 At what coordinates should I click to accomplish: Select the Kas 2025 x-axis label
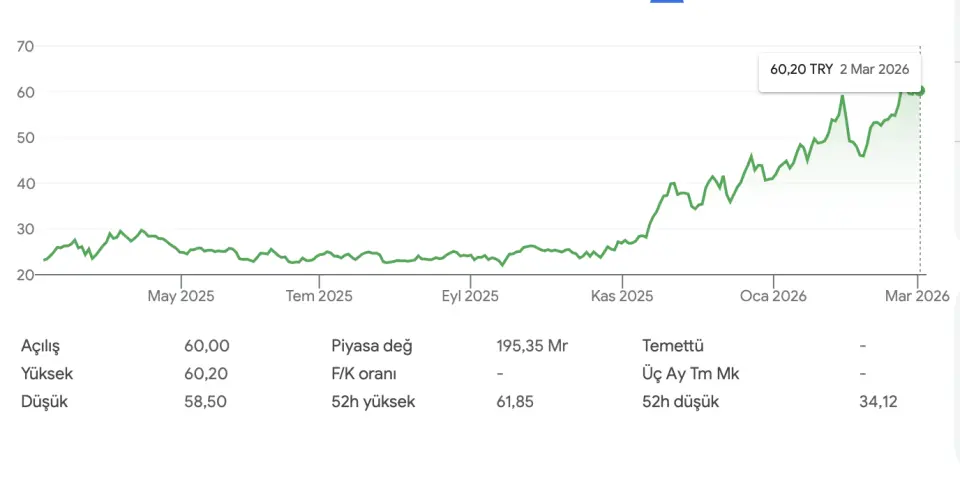[x=622, y=296]
